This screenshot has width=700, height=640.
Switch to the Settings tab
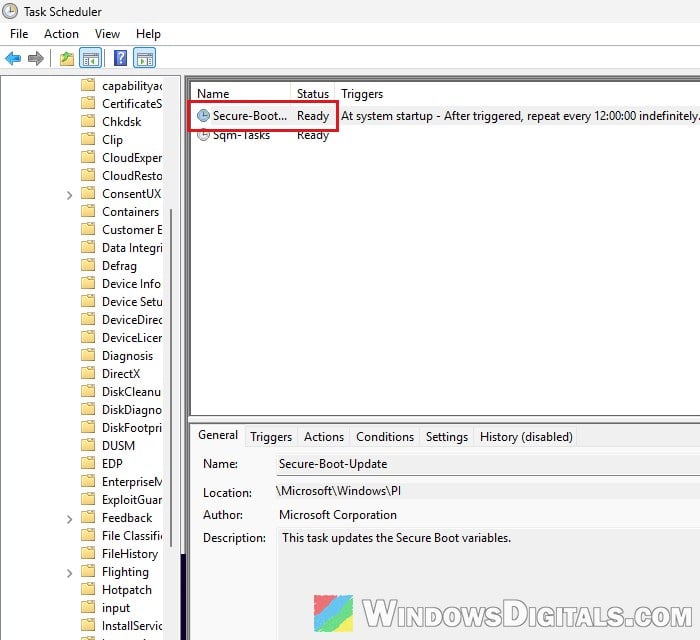click(x=446, y=436)
